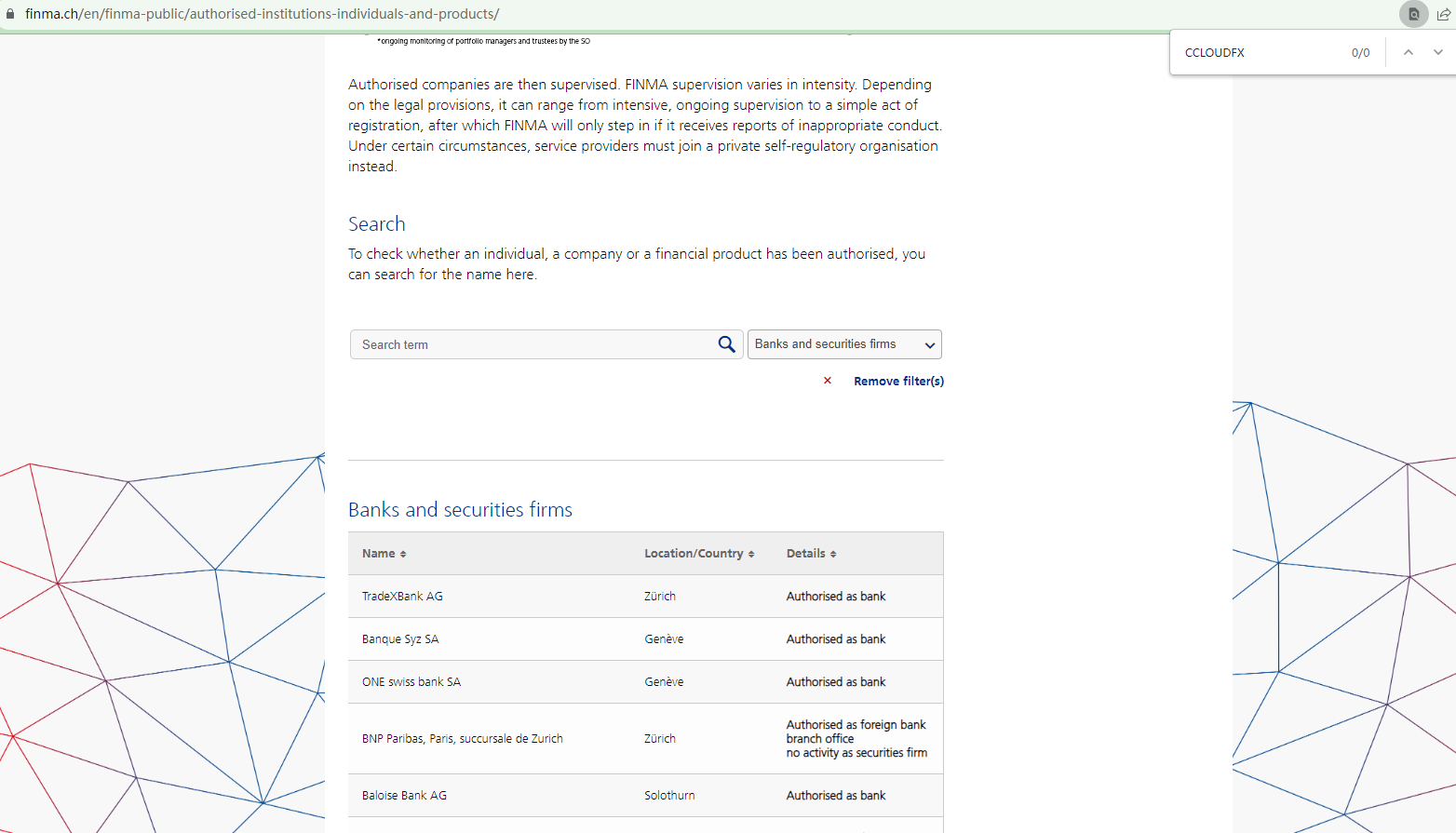This screenshot has height=833, width=1456.
Task: Click the Remove filter(s) link
Action: [x=898, y=381]
